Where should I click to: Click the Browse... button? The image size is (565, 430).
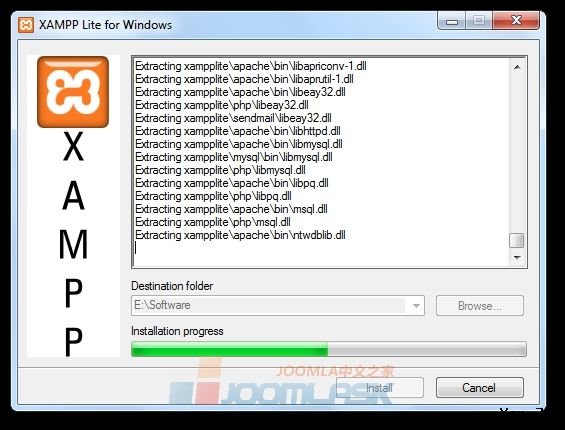pos(480,306)
